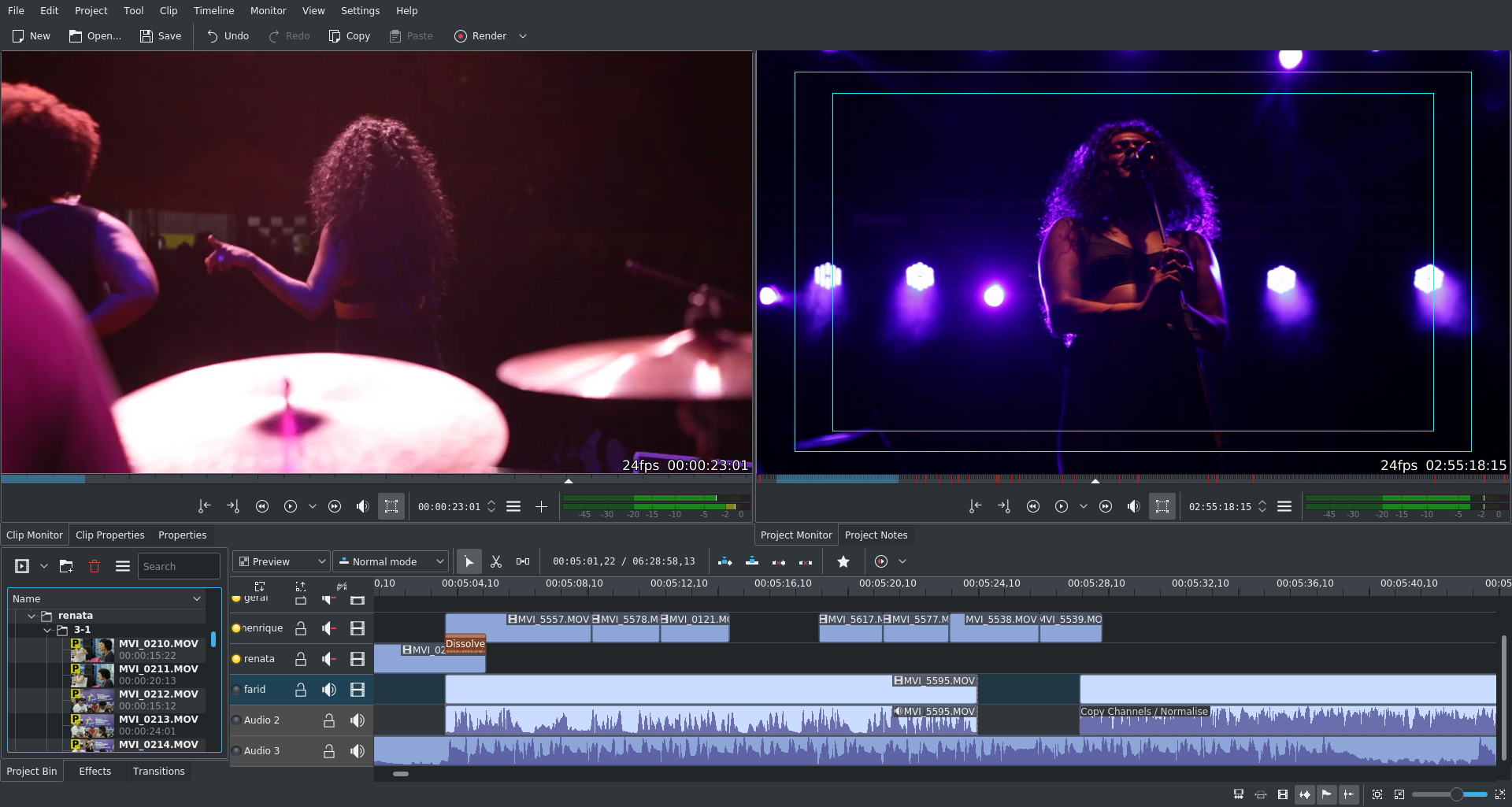Open the Effects panel at the bottom
Image resolution: width=1512 pixels, height=807 pixels.
click(x=94, y=771)
